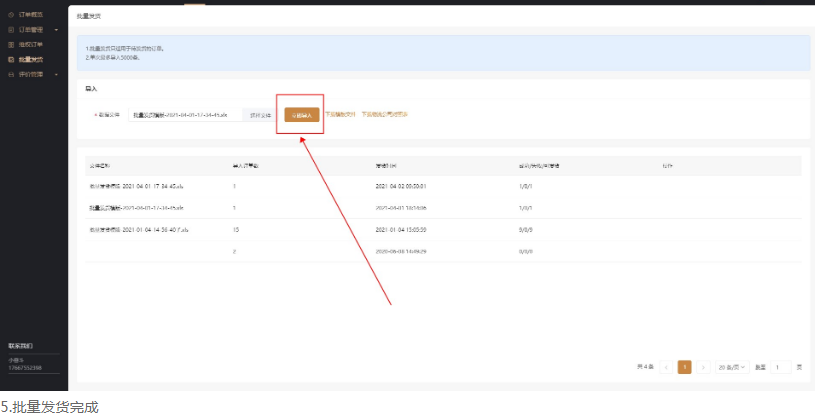Select 维权订单 in the sidebar
Image resolution: width=815 pixels, height=417 pixels.
(31, 45)
